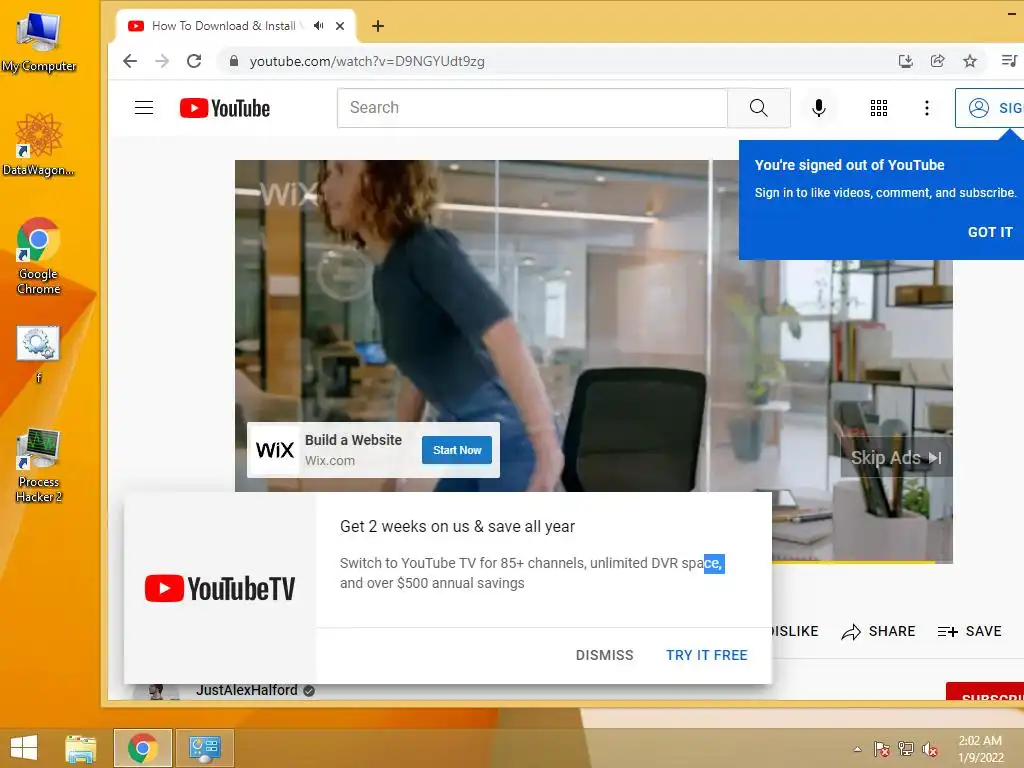Click the YouTube TV logo

tap(219, 588)
